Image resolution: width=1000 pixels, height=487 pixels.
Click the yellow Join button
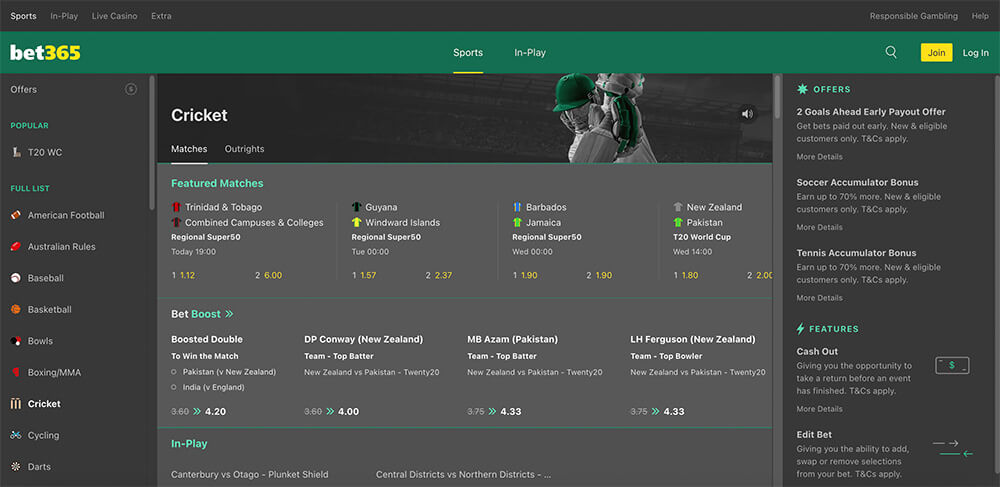(x=936, y=52)
